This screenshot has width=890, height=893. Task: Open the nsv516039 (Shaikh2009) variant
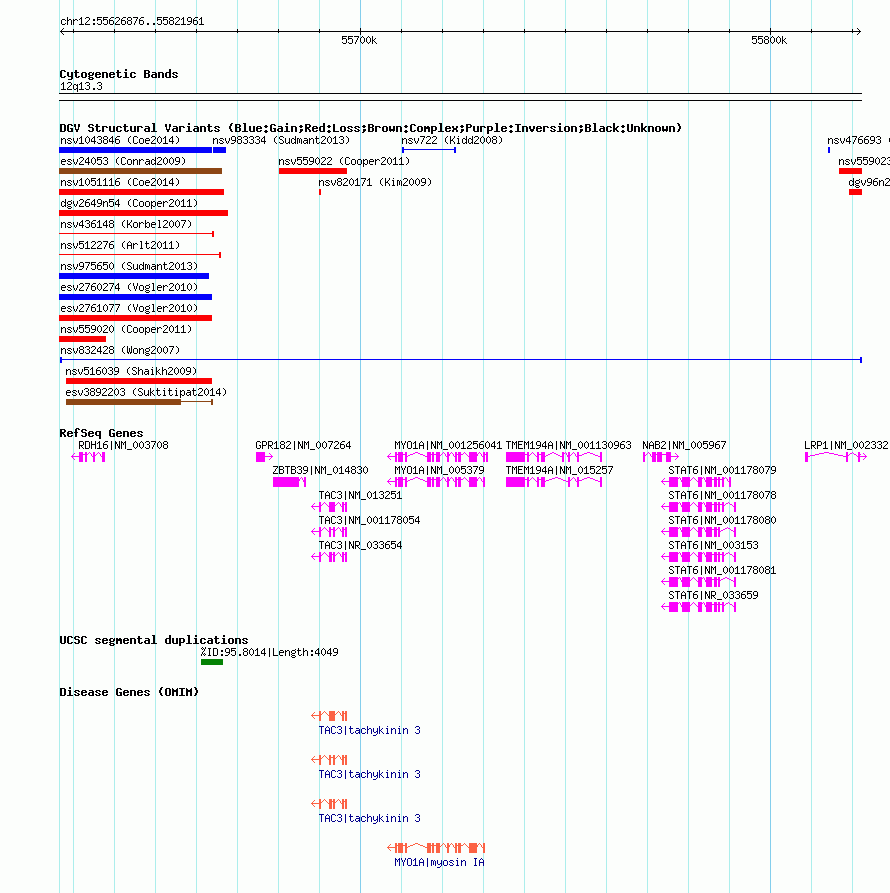coord(139,381)
